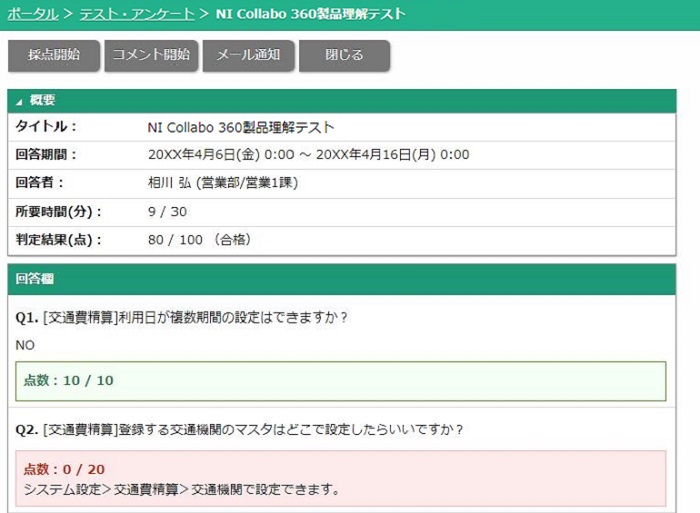
Task: Click the Q1 score 10 / 10 box
Action: pos(341,381)
